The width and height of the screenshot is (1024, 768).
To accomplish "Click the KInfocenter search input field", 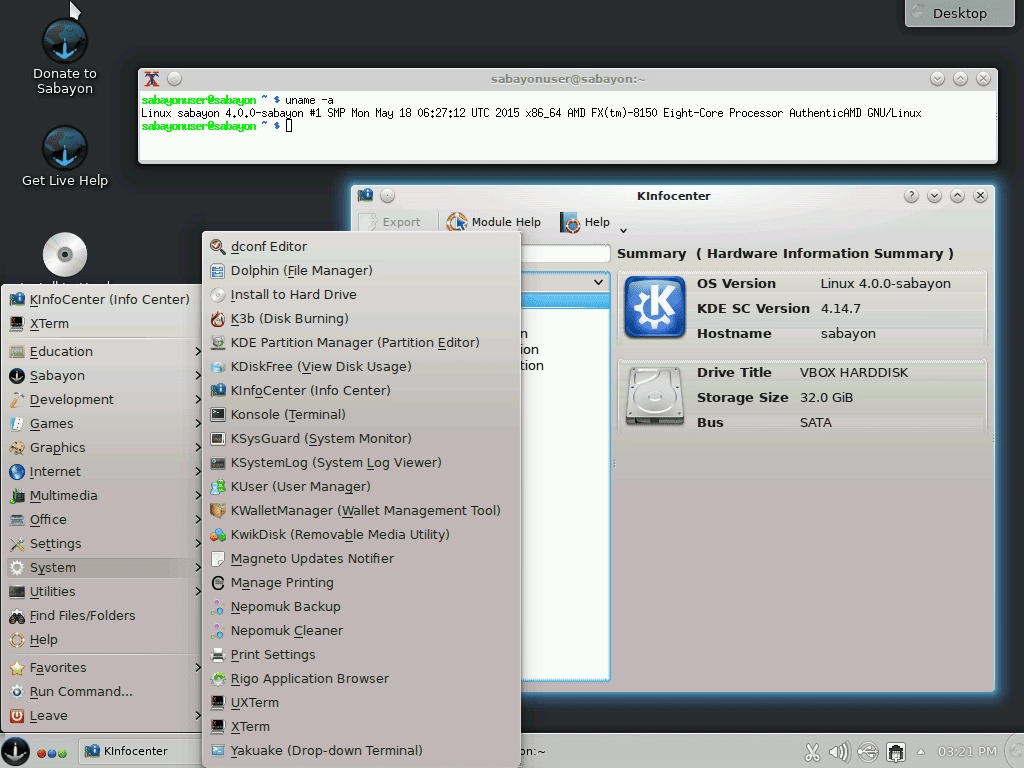I will point(566,253).
